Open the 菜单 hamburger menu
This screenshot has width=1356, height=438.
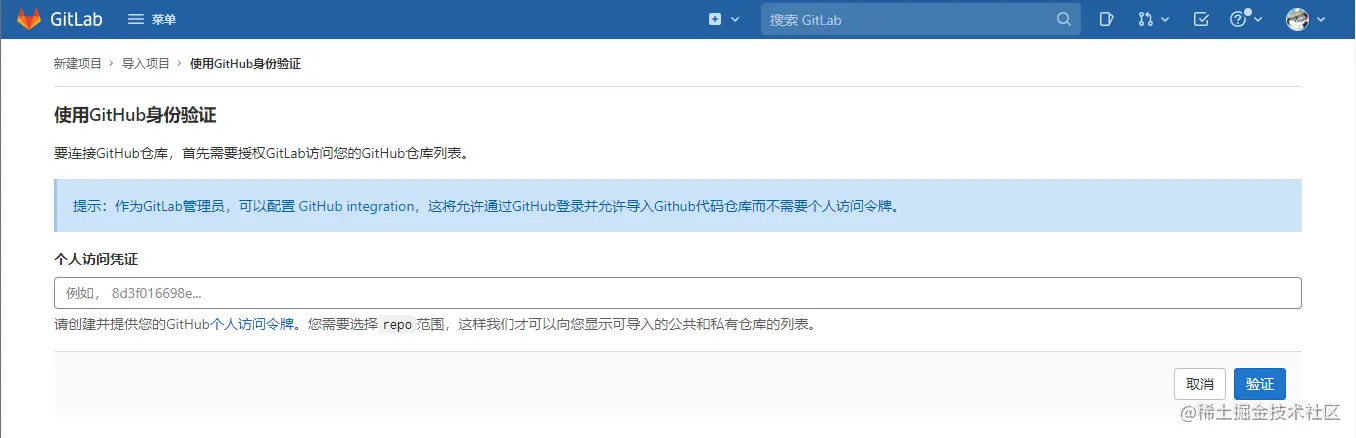point(152,19)
